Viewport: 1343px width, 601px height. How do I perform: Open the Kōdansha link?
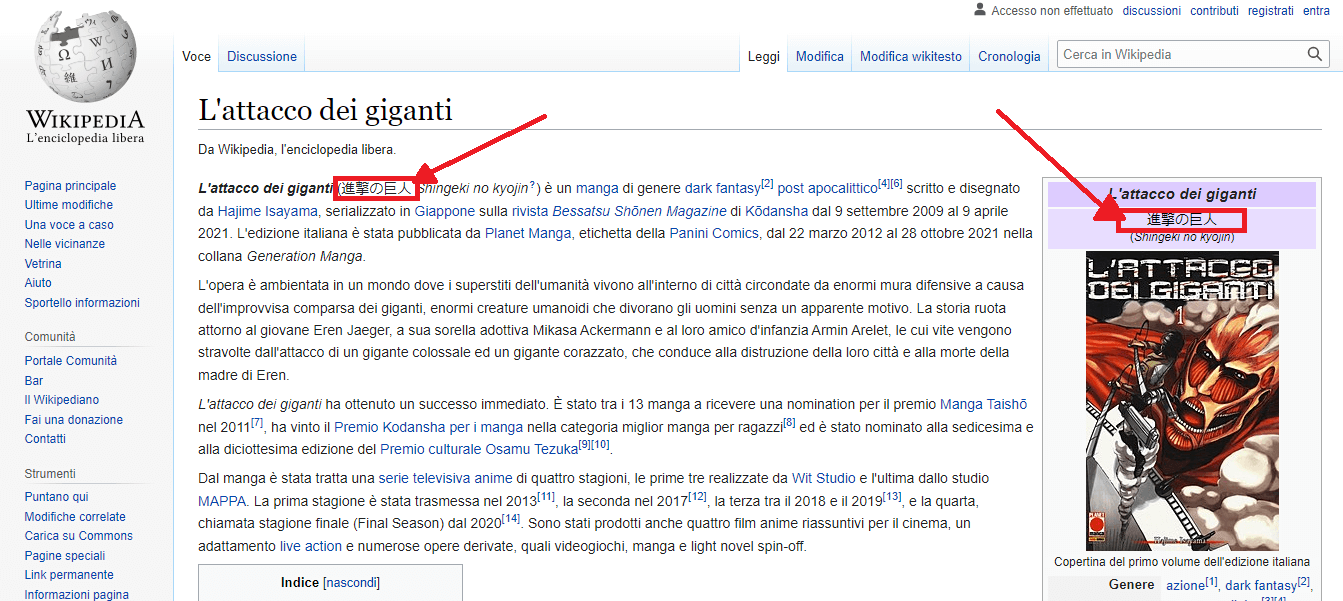coord(779,211)
